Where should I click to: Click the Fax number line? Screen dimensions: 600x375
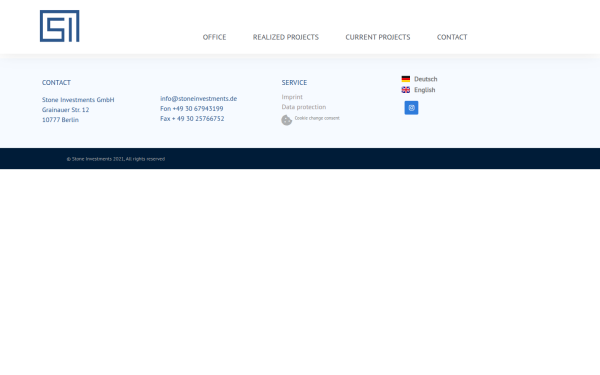tap(192, 119)
